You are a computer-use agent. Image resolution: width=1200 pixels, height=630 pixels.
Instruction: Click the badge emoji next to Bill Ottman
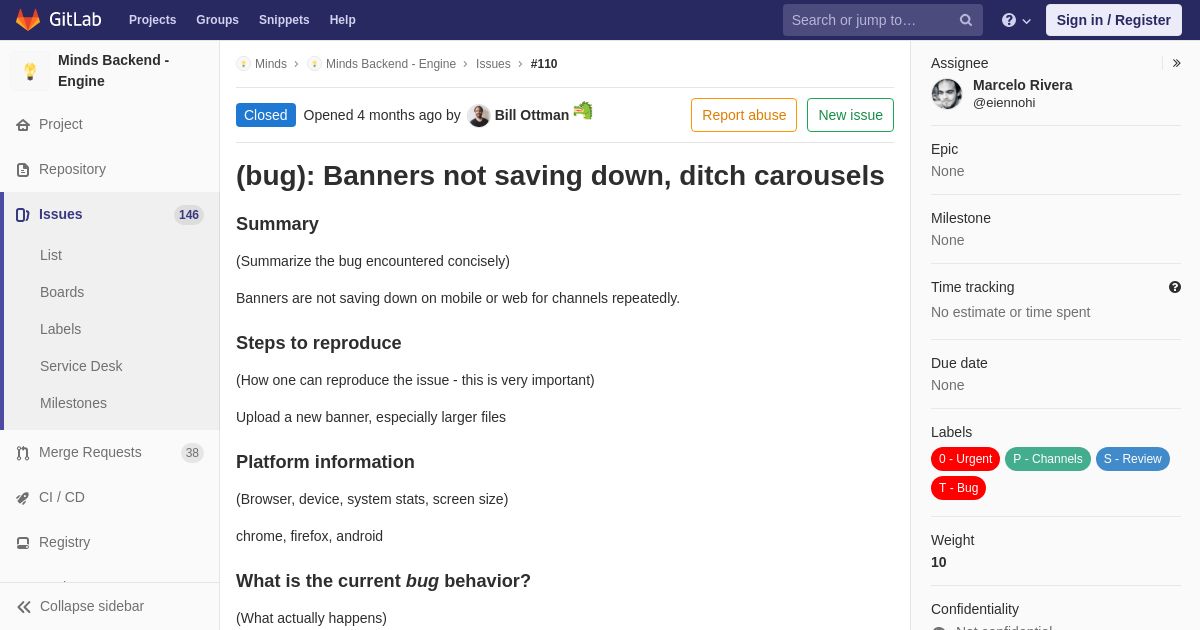click(583, 110)
